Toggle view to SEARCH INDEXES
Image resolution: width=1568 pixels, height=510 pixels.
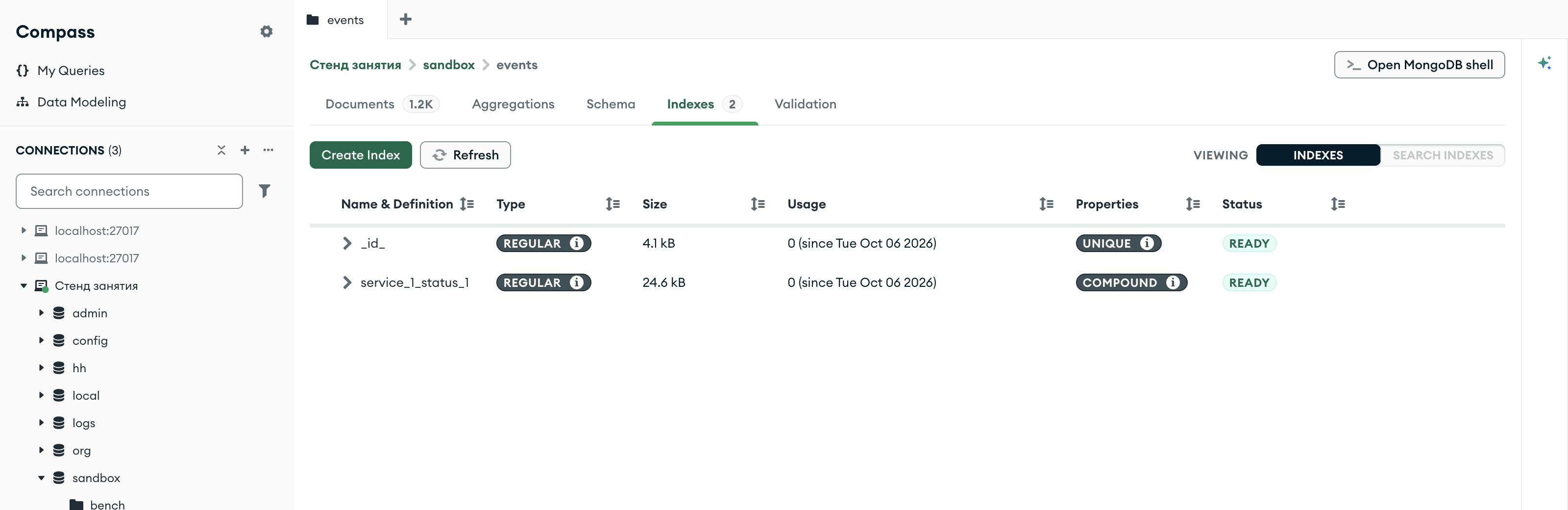1443,155
